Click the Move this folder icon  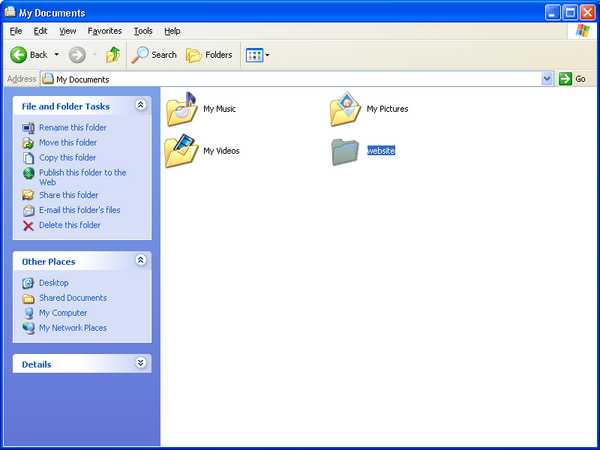coord(28,143)
